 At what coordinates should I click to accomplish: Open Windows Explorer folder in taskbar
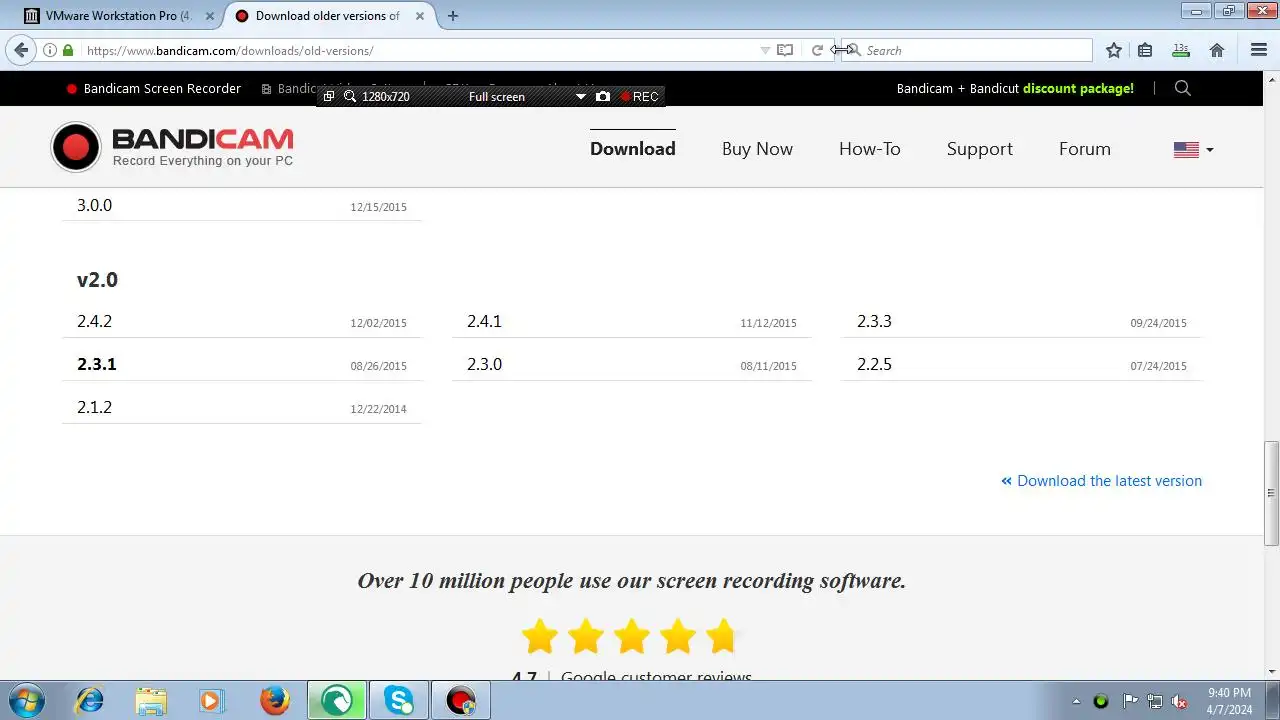[151, 700]
